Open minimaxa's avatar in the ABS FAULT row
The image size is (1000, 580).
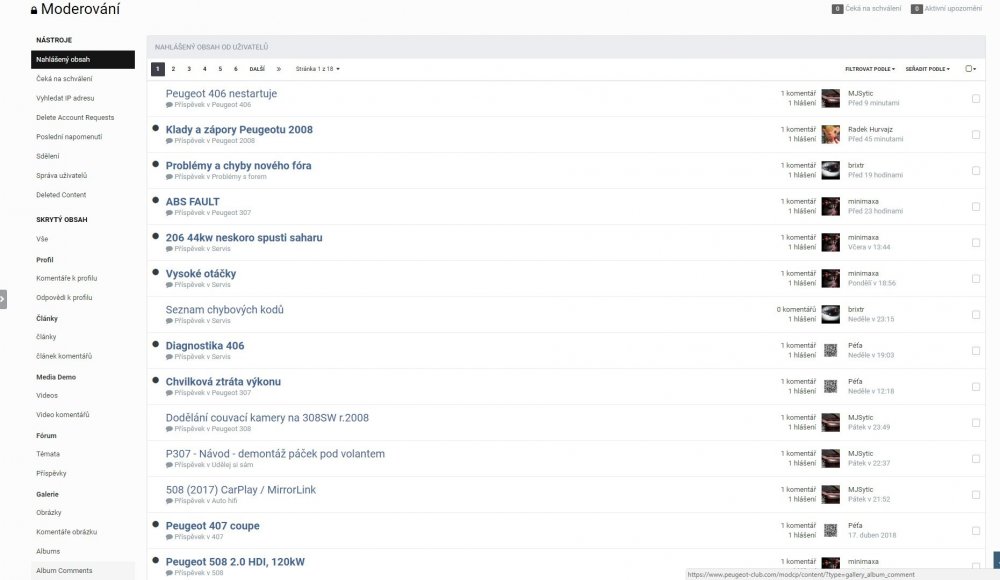tap(830, 206)
